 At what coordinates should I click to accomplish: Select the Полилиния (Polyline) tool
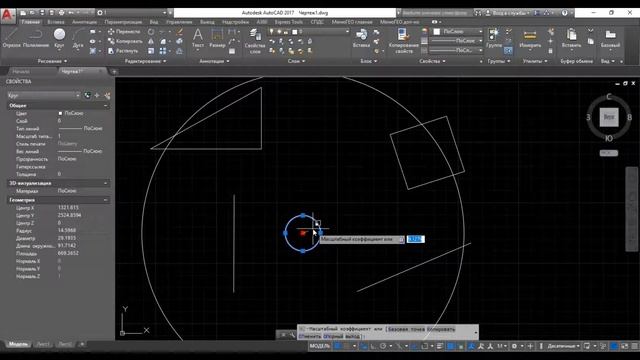pos(36,38)
